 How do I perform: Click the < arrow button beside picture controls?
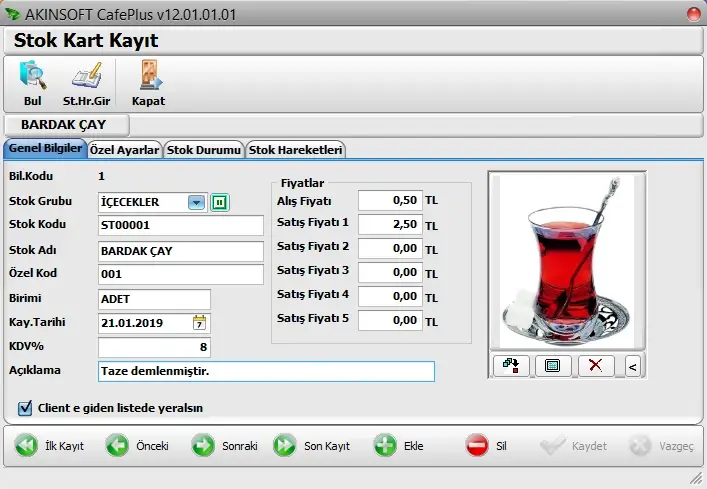(x=633, y=366)
